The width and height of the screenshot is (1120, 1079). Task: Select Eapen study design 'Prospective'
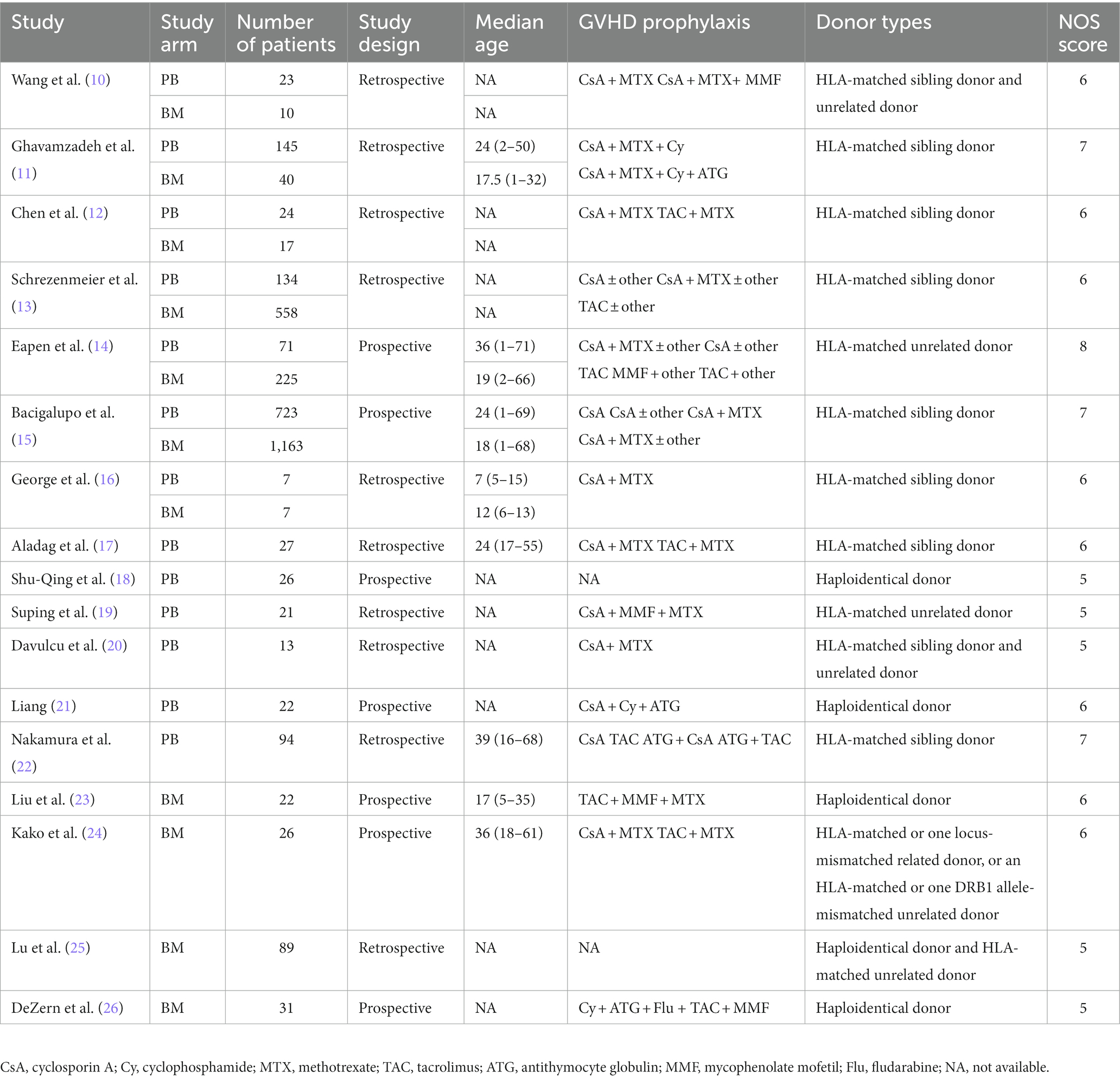(x=395, y=346)
